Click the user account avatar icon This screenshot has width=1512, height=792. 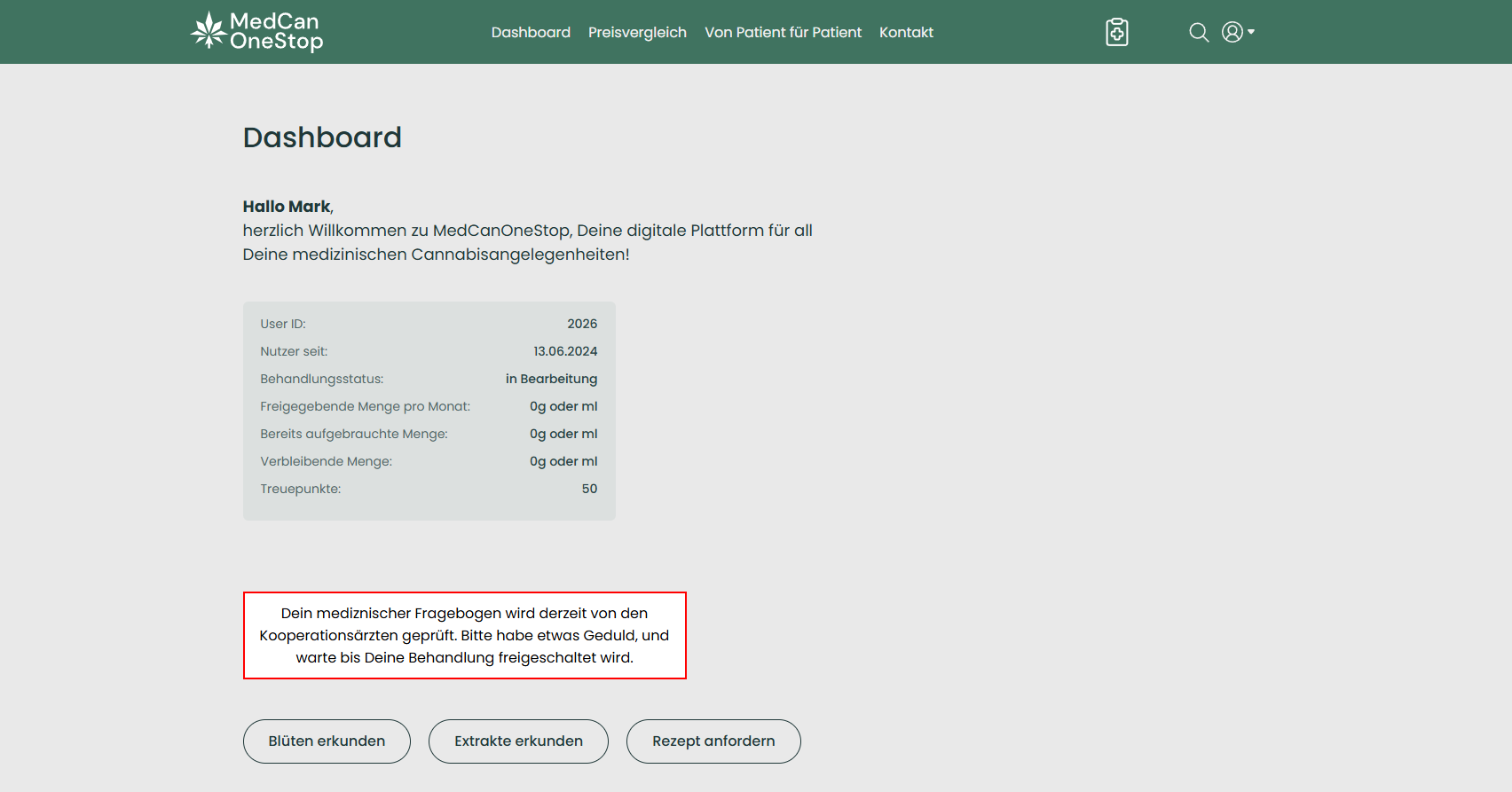pos(1232,32)
